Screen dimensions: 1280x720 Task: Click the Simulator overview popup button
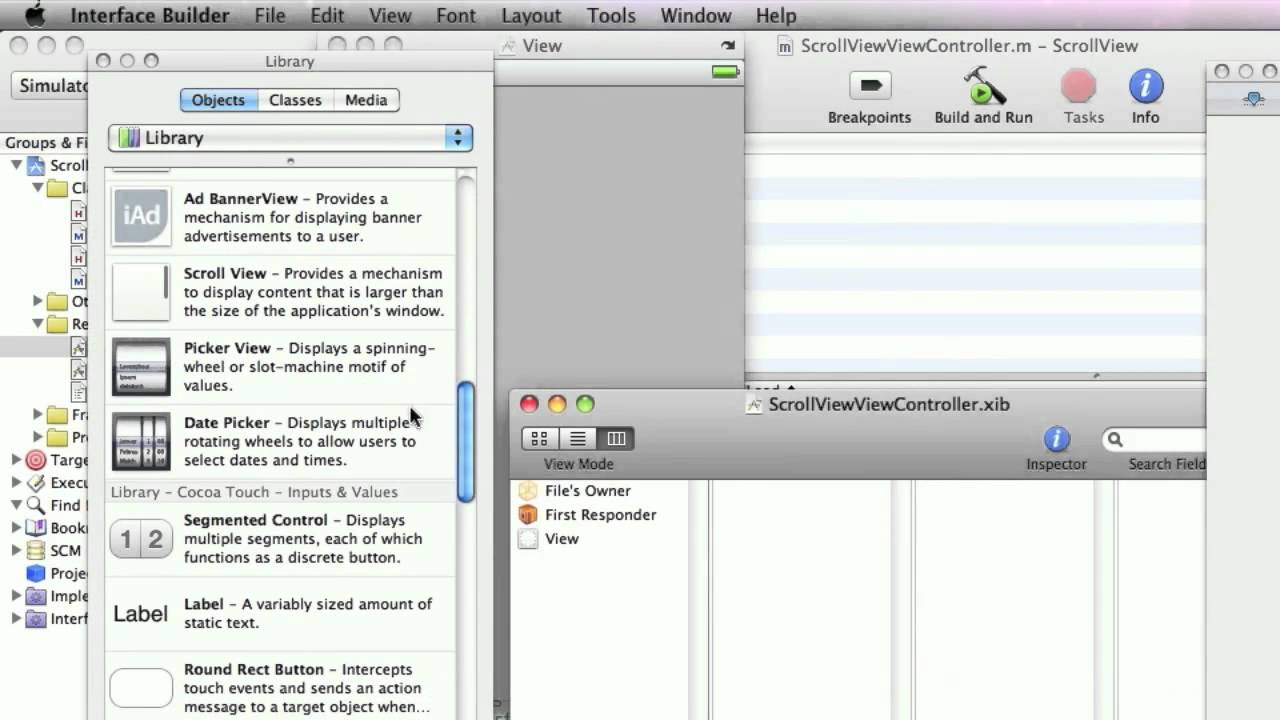pos(50,86)
